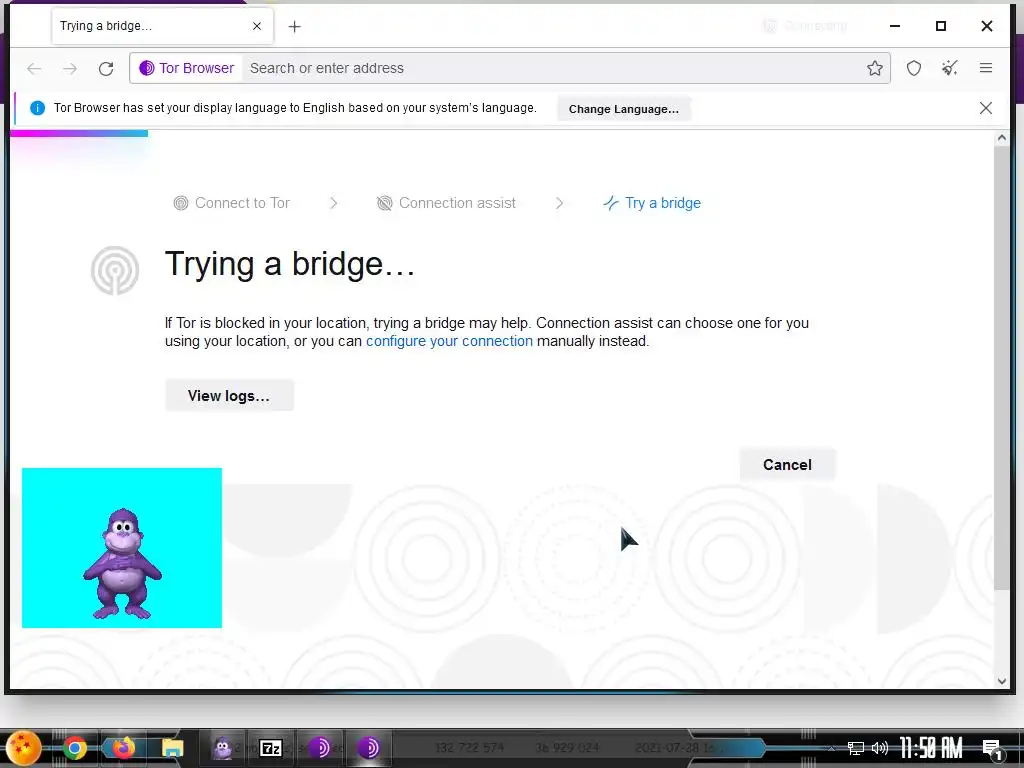Viewport: 1024px width, 768px height.
Task: Launch Firefox from the taskbar
Action: (123, 748)
